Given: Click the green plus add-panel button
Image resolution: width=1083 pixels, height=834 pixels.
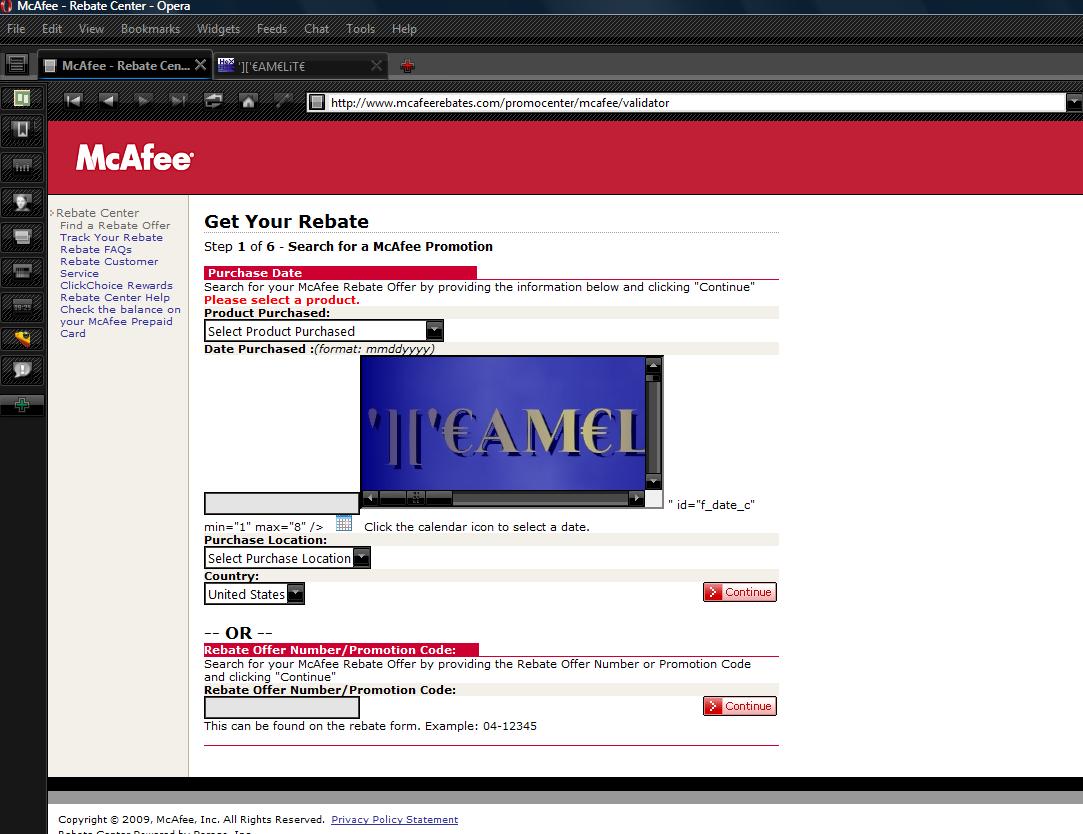Looking at the screenshot, I should [x=22, y=405].
